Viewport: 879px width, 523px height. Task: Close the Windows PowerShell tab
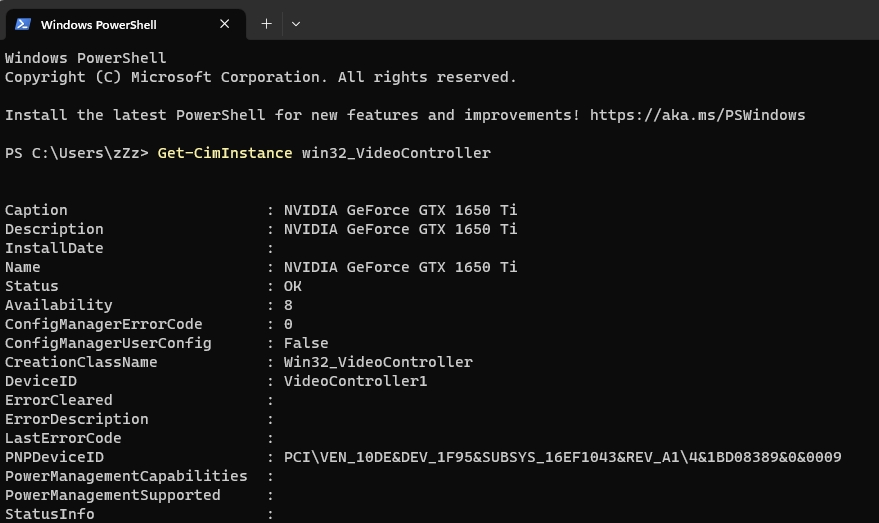[225, 24]
